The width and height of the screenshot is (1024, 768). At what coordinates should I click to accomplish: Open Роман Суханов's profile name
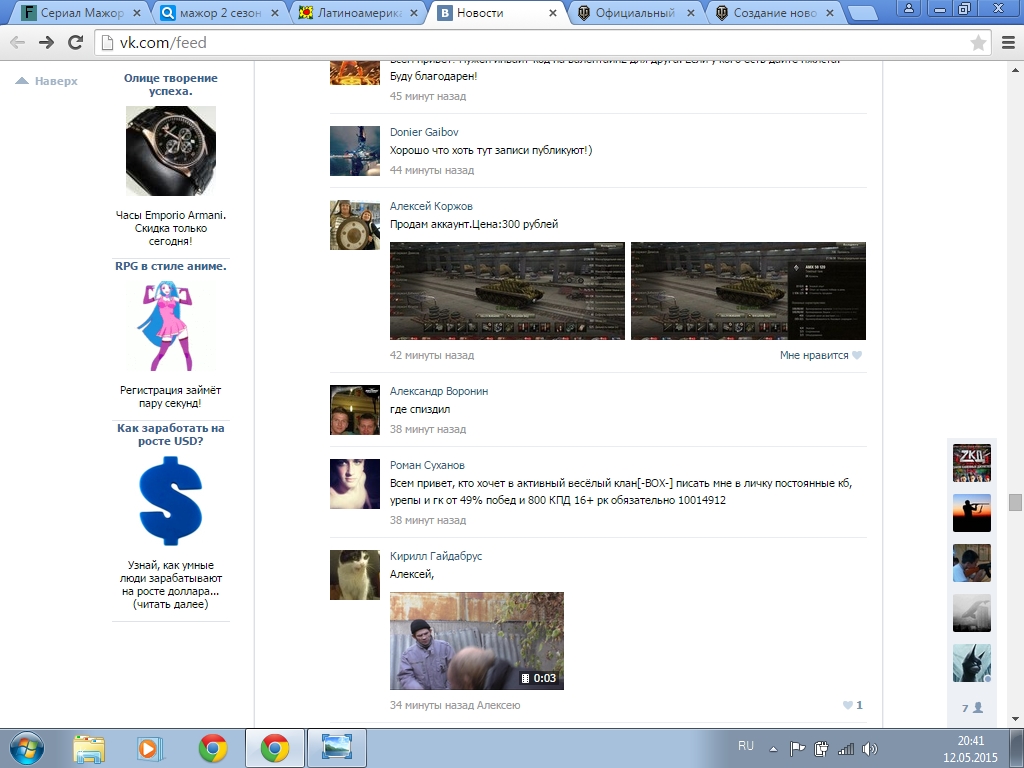(427, 465)
